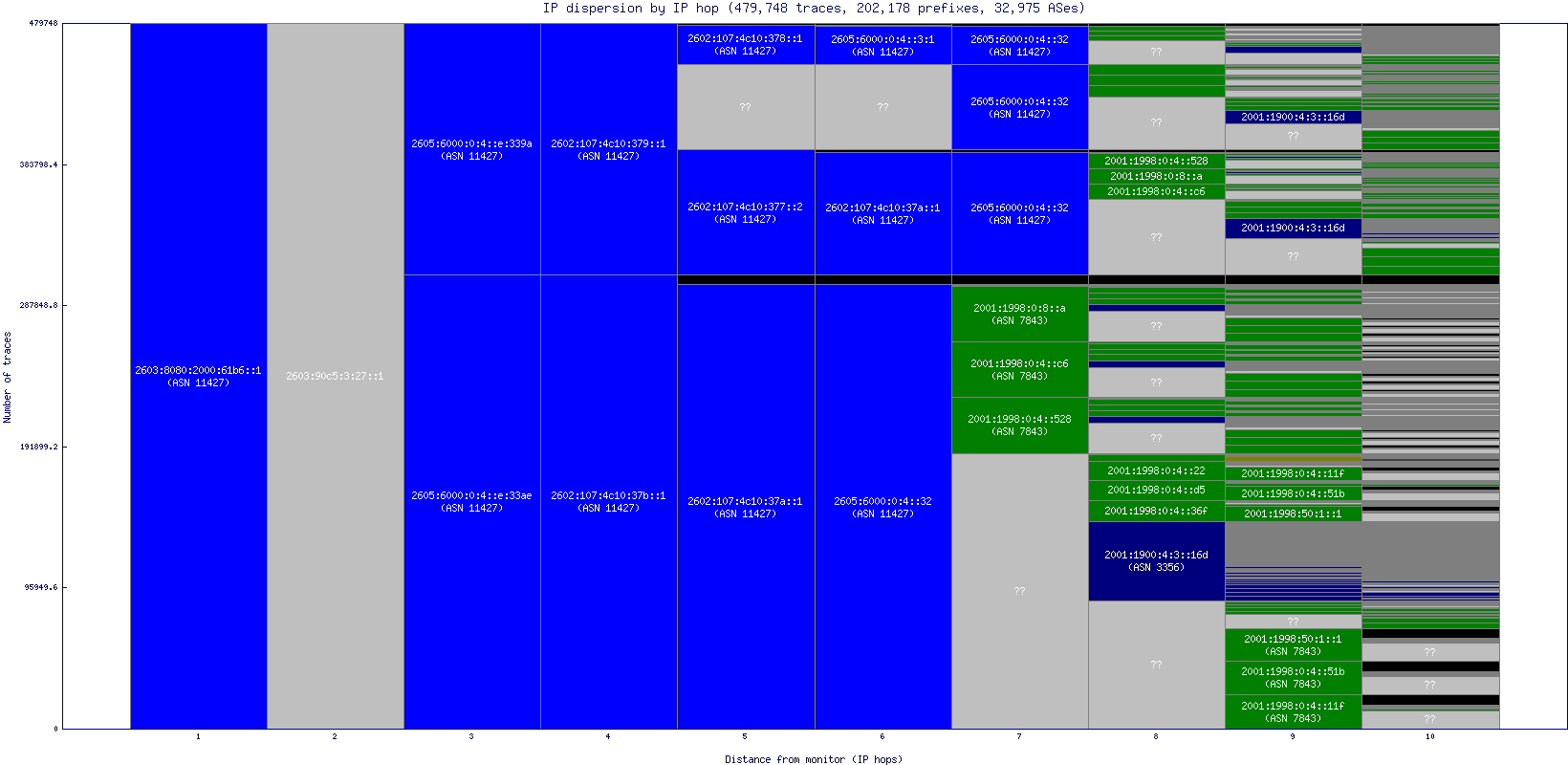The image size is (1568, 765).
Task: Click the block labeled 2605:6000:0:4::e:339a
Action: click(472, 149)
